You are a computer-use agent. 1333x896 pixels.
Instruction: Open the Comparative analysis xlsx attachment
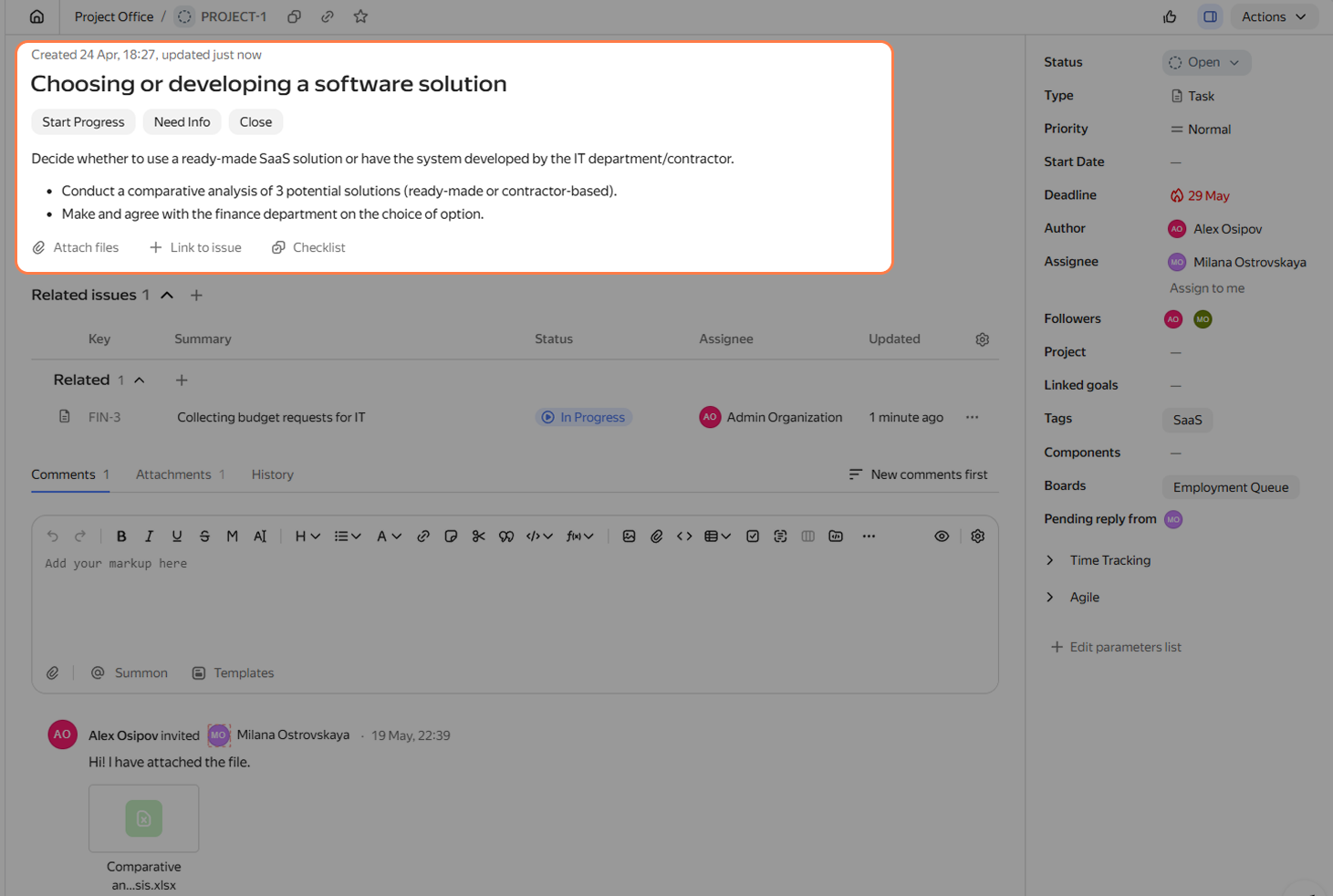144,818
